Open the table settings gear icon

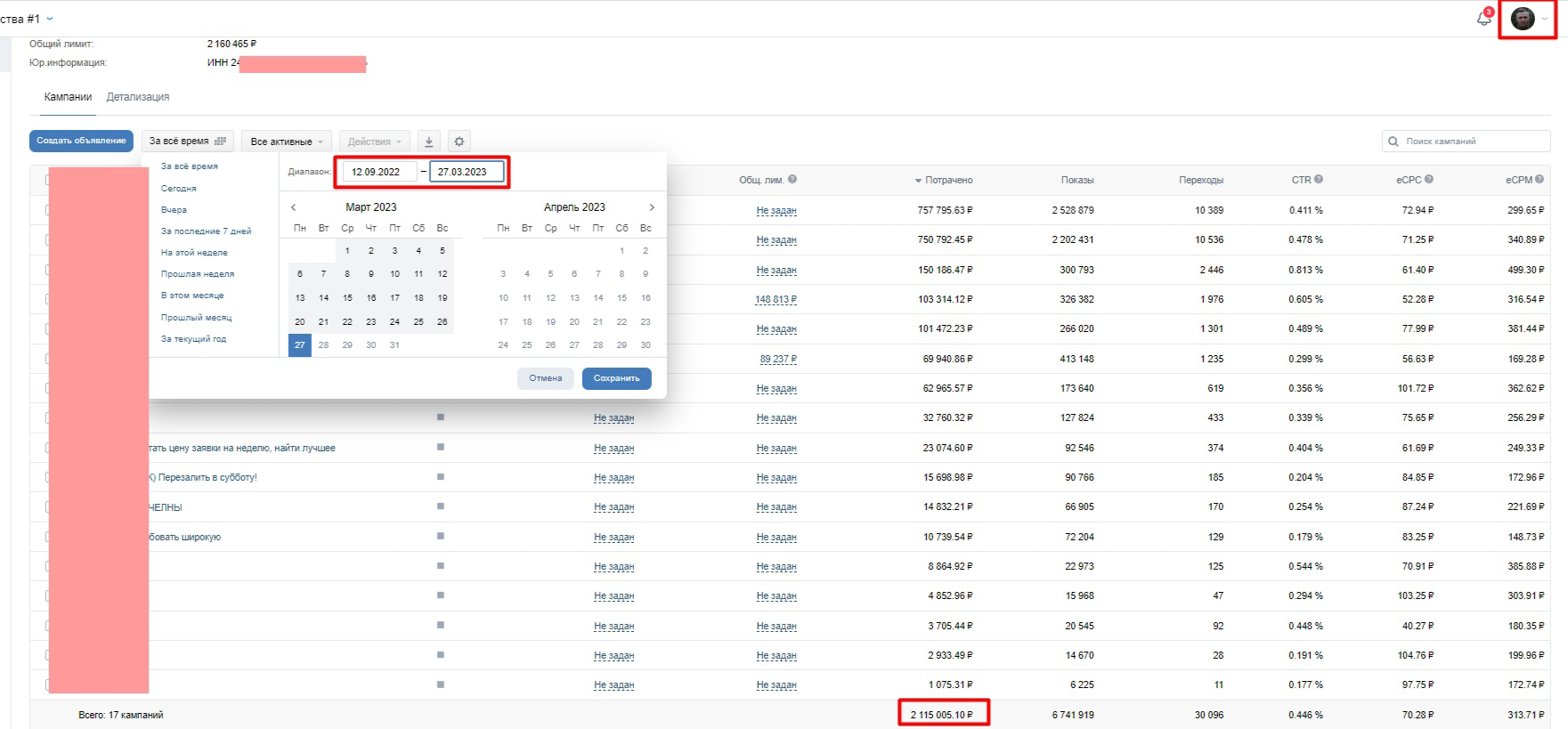pos(459,142)
